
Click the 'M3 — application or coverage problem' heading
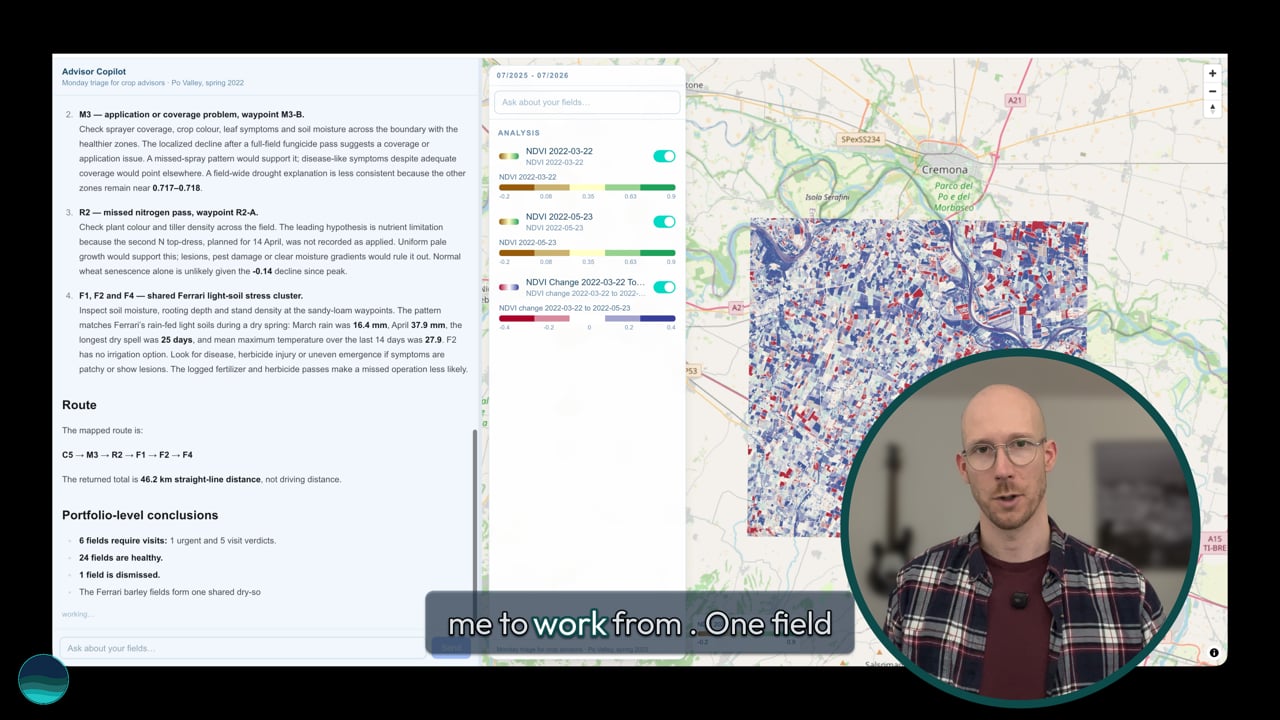(192, 115)
